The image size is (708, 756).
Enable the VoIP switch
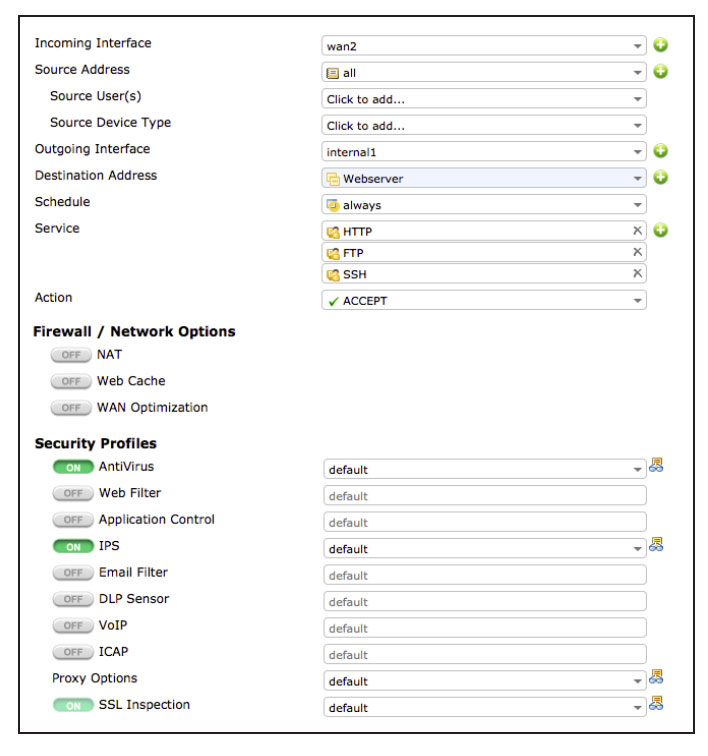click(73, 626)
